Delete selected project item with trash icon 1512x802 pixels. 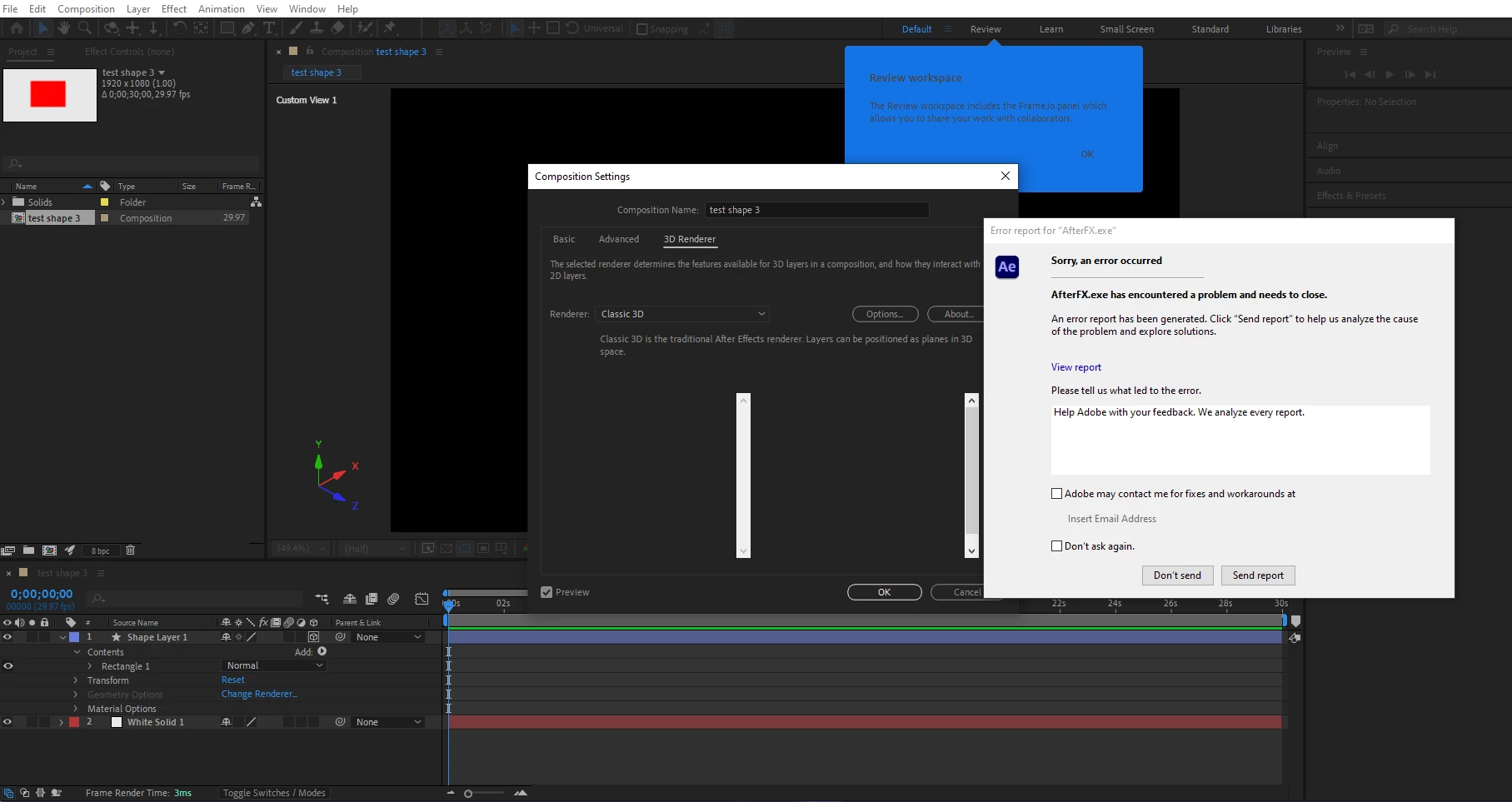130,550
